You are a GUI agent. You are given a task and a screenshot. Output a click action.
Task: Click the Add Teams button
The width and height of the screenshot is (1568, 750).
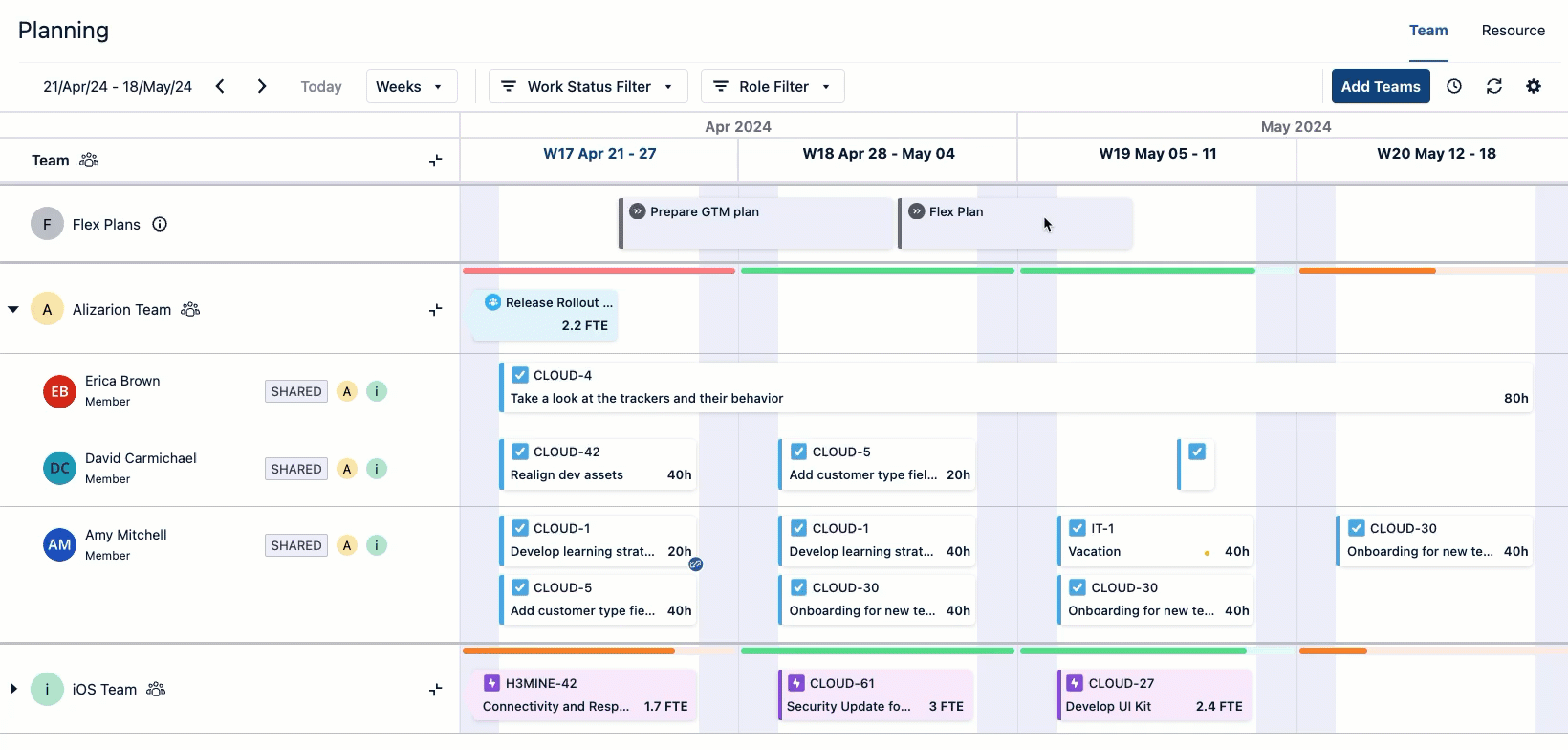(1380, 86)
